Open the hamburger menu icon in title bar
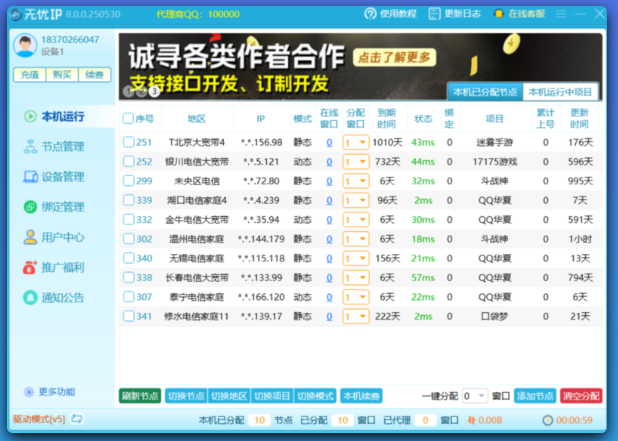618x441 pixels. (x=561, y=14)
